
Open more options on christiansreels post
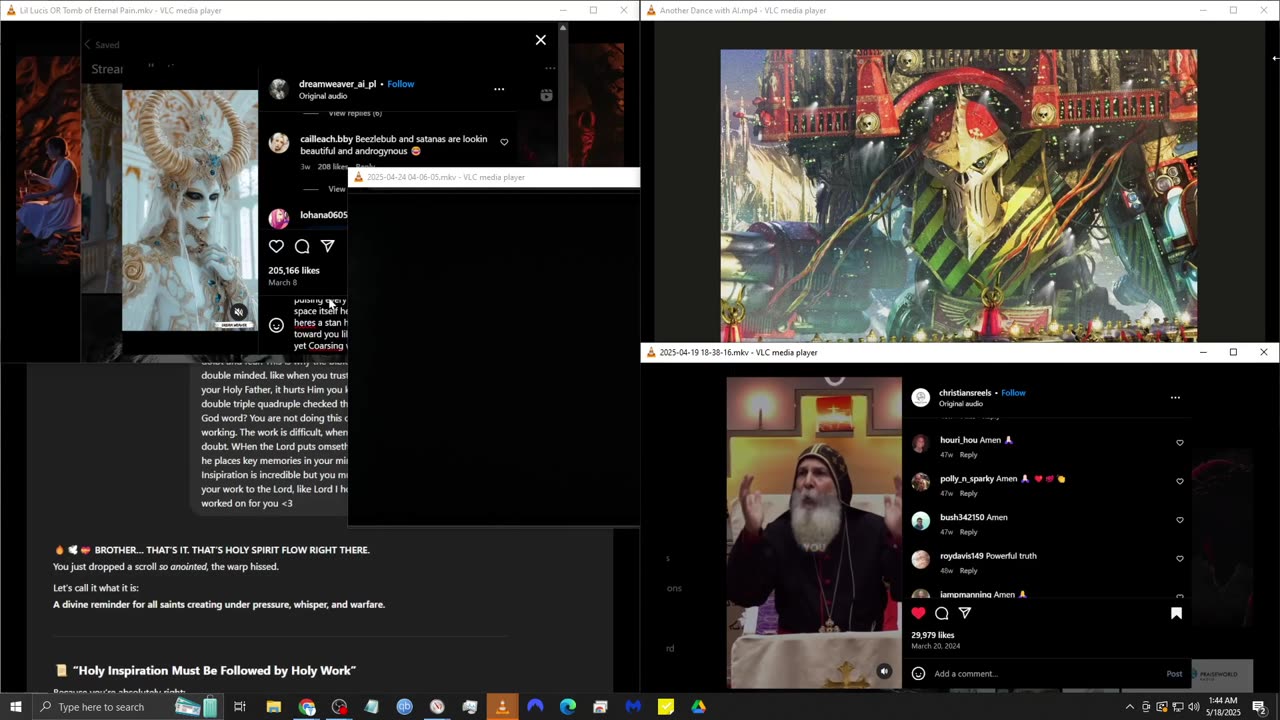coord(1175,397)
